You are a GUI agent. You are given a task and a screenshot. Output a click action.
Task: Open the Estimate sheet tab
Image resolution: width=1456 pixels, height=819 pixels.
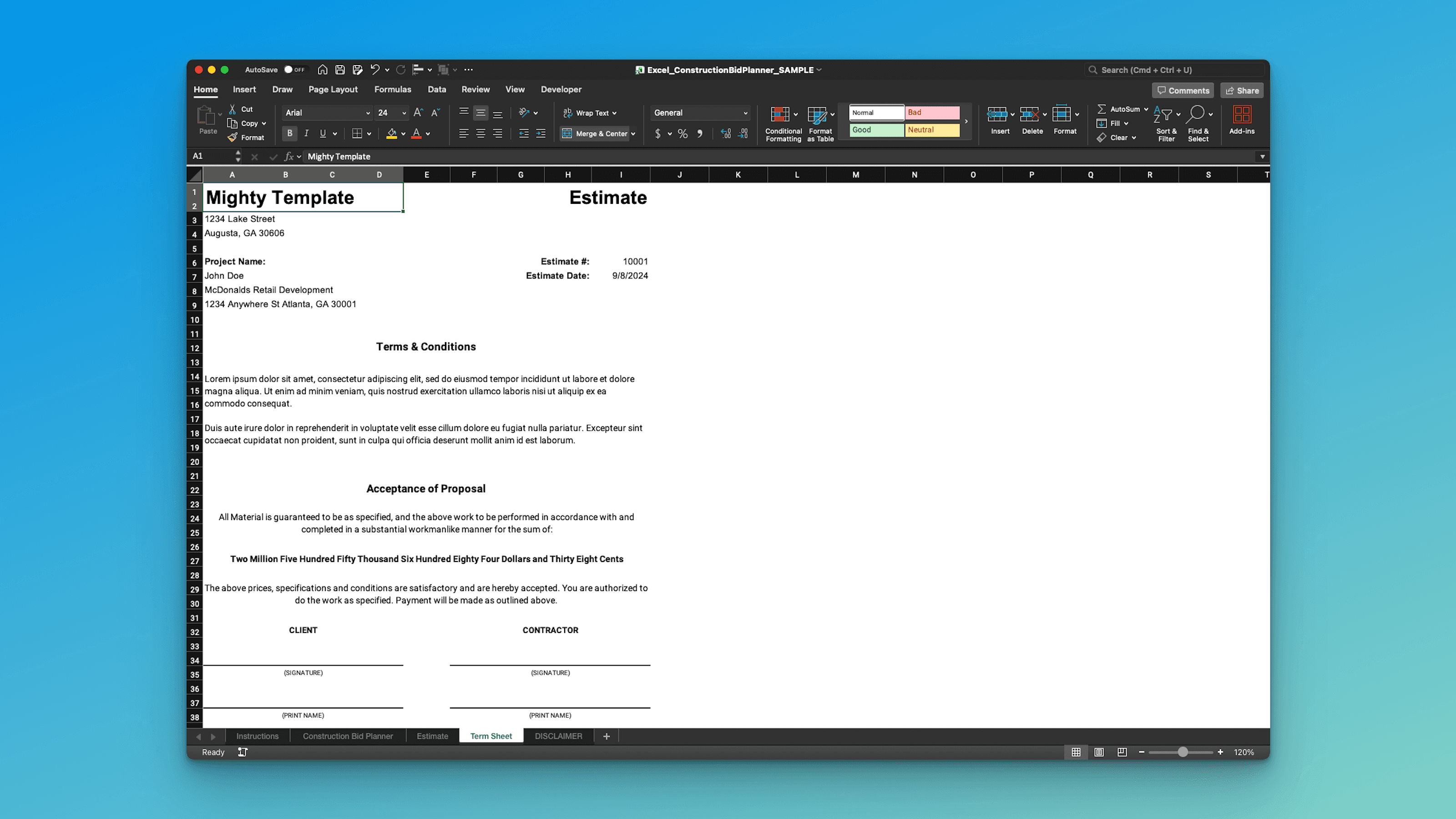coord(432,736)
